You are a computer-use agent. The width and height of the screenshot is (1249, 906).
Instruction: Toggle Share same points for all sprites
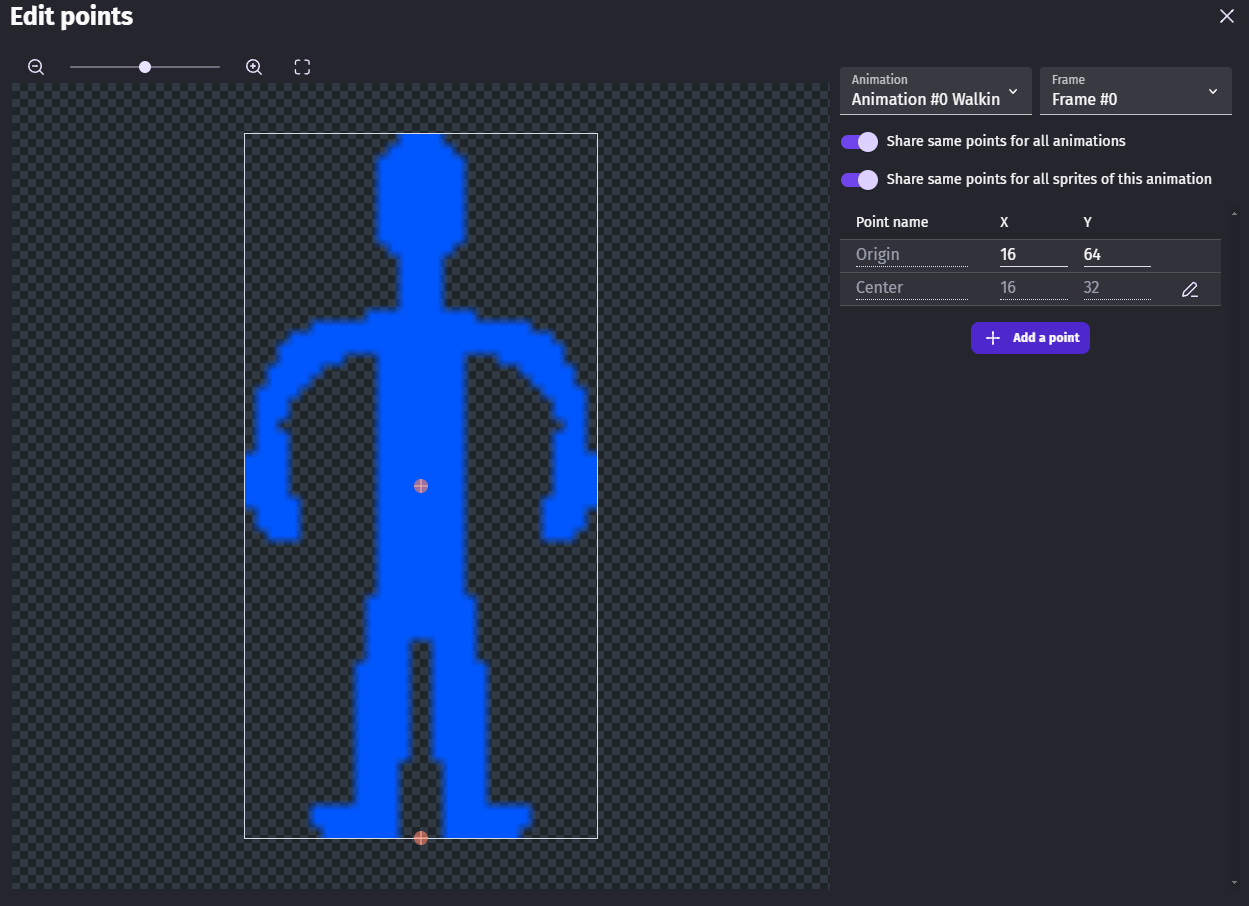859,180
